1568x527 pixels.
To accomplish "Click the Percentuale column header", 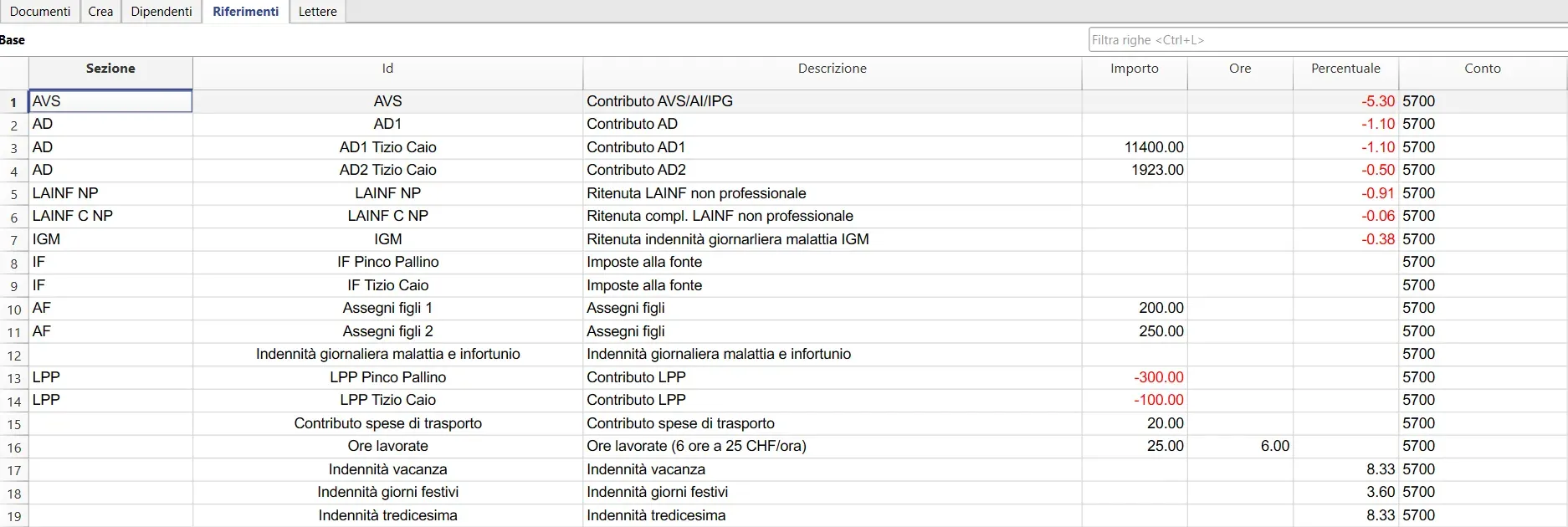I will [1345, 69].
